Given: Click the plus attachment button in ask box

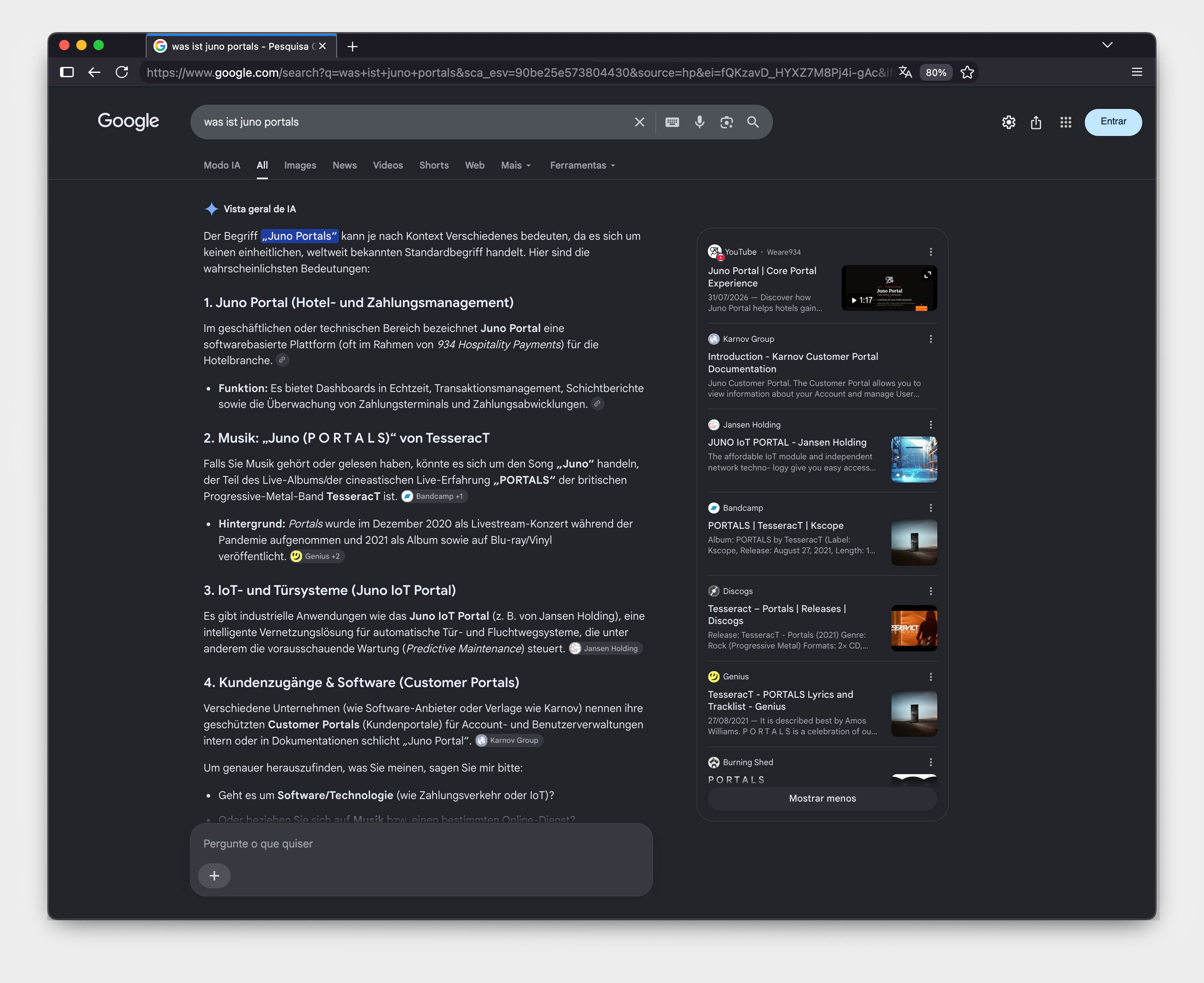Looking at the screenshot, I should coord(214,875).
